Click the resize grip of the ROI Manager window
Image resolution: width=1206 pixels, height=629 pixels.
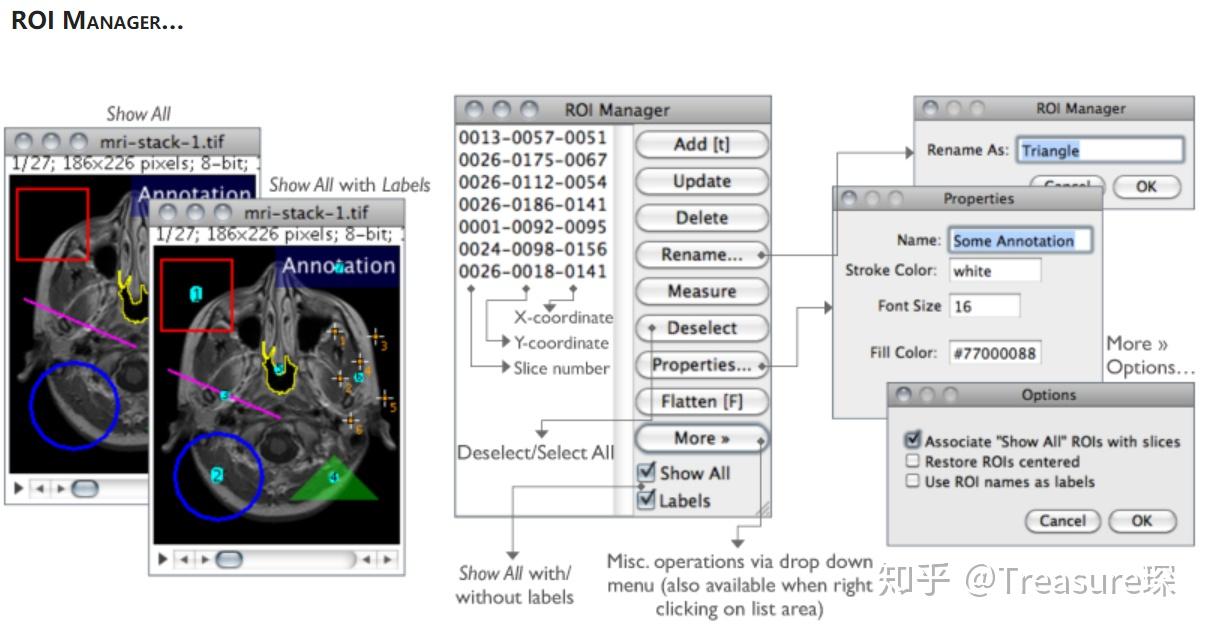(x=762, y=509)
